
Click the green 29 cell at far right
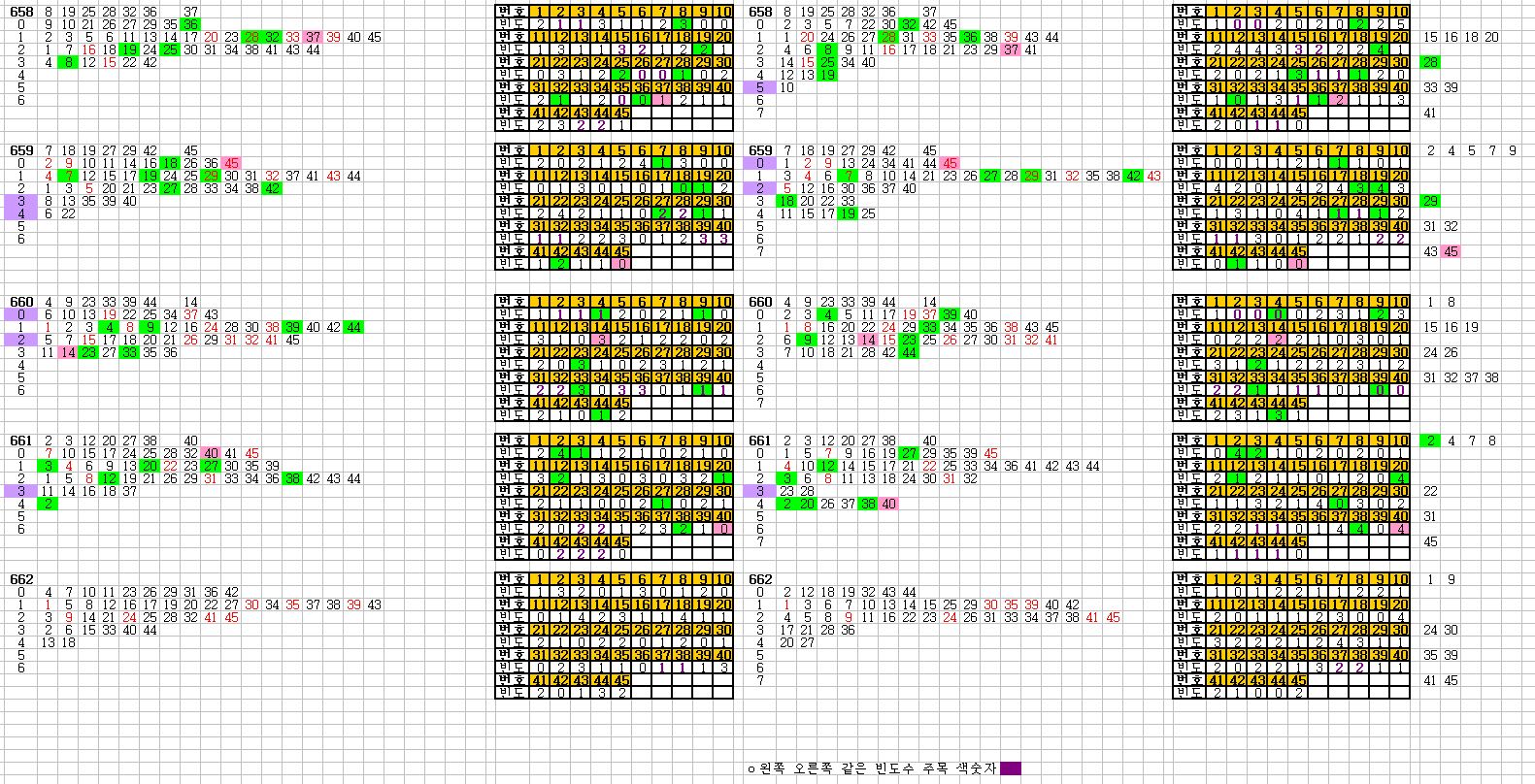(x=1430, y=201)
